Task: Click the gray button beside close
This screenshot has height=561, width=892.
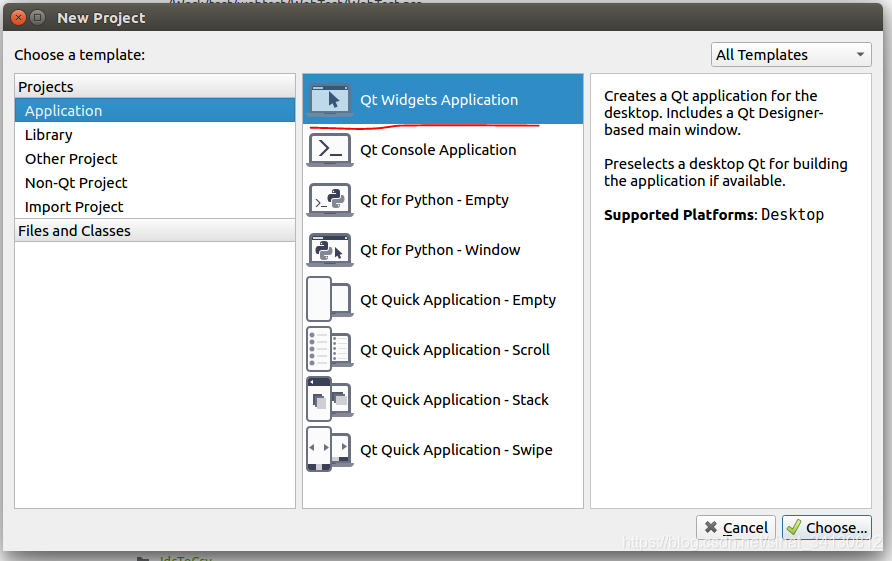Action: click(x=38, y=18)
